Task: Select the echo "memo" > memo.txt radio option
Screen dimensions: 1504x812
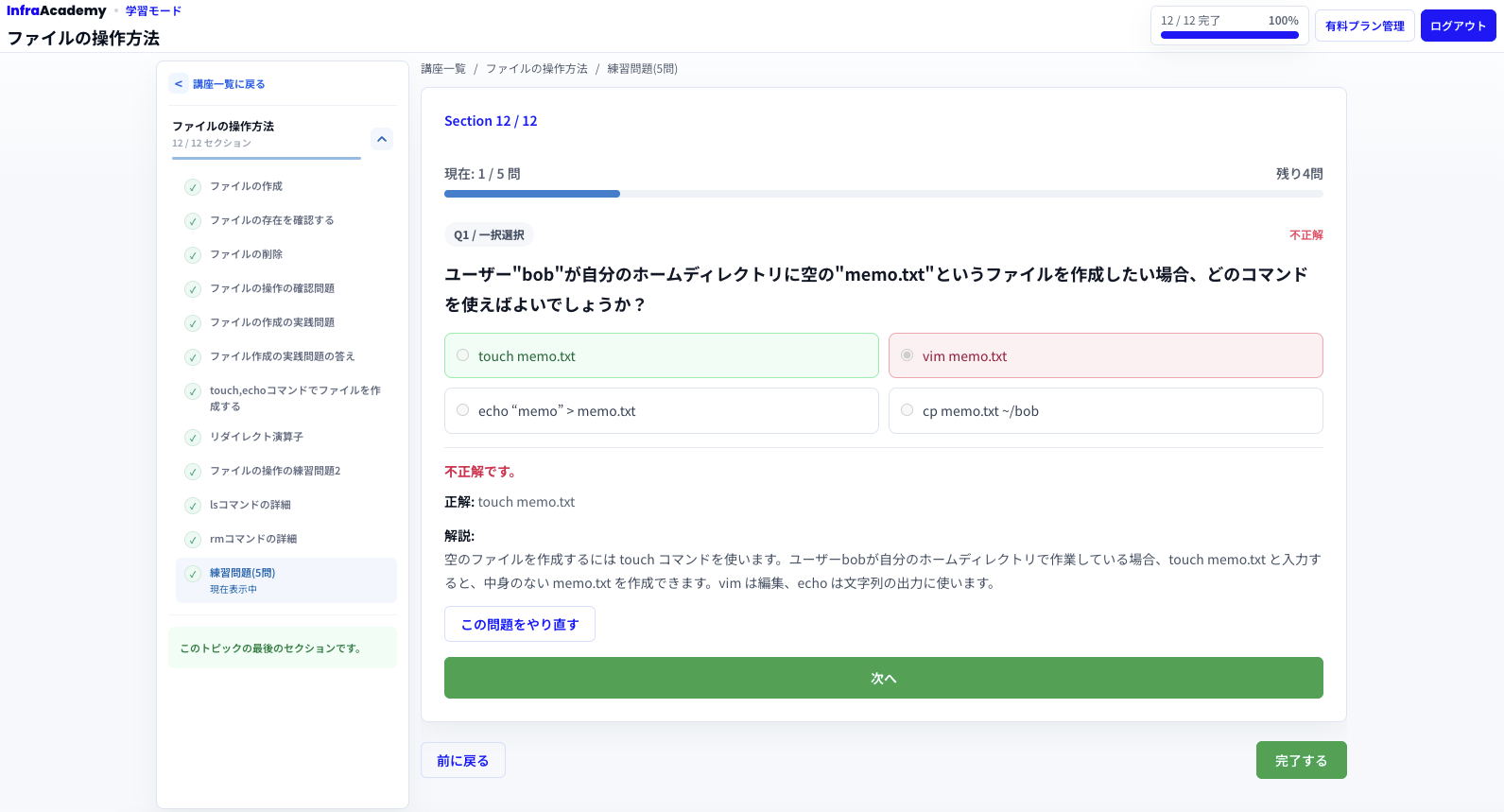Action: pyautogui.click(x=462, y=410)
